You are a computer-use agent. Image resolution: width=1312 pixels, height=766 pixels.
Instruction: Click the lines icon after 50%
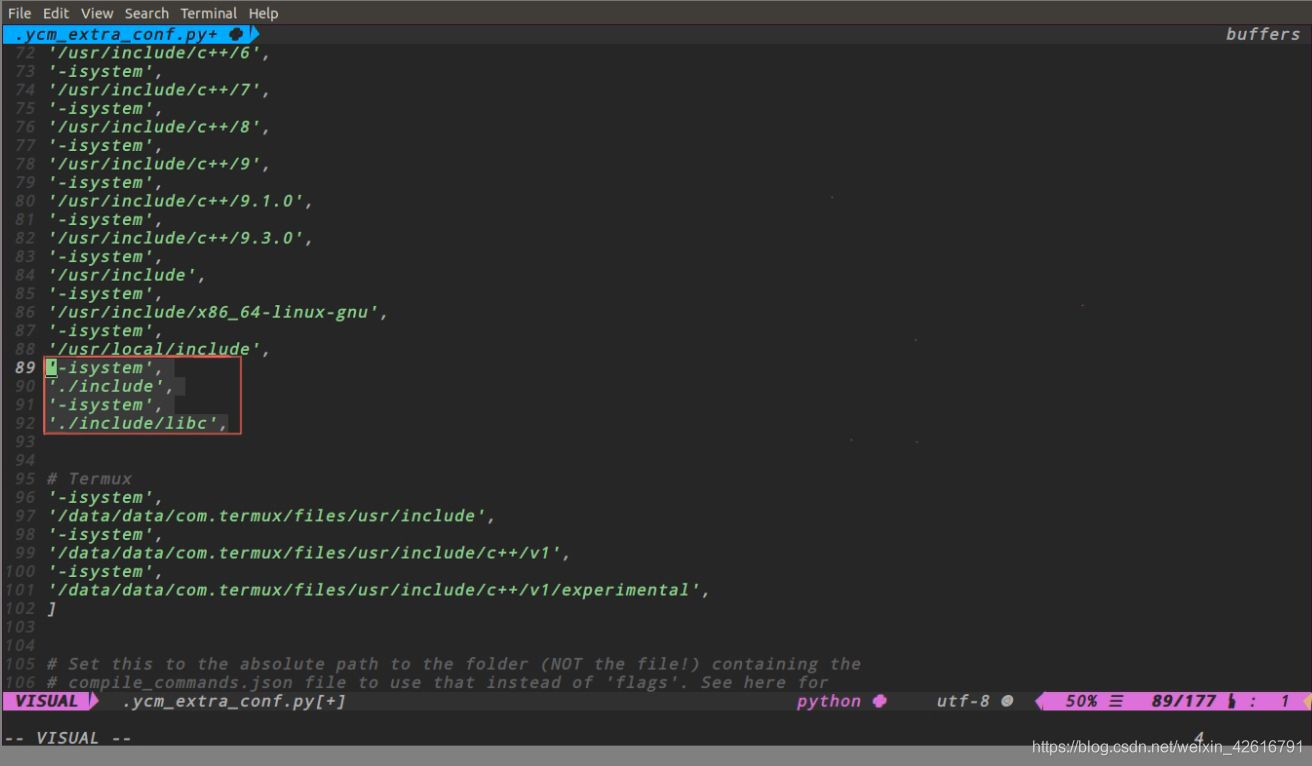[1117, 701]
